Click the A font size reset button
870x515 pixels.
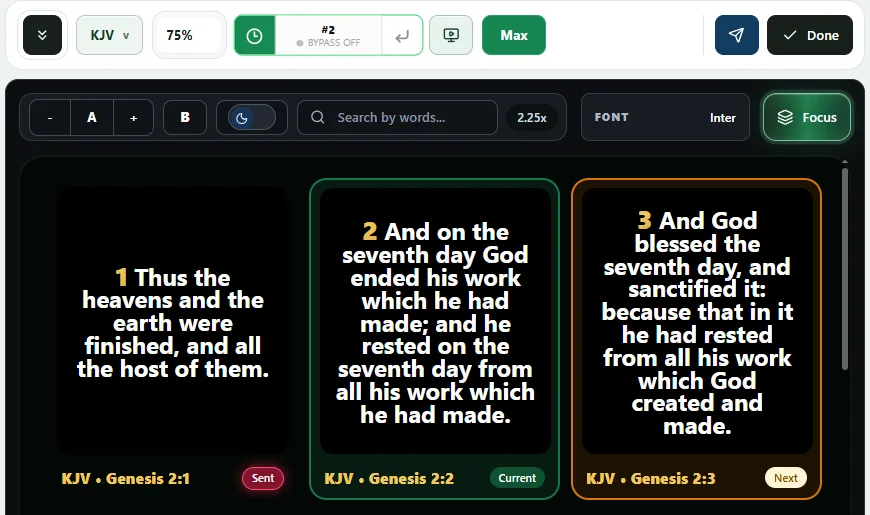[x=92, y=118]
